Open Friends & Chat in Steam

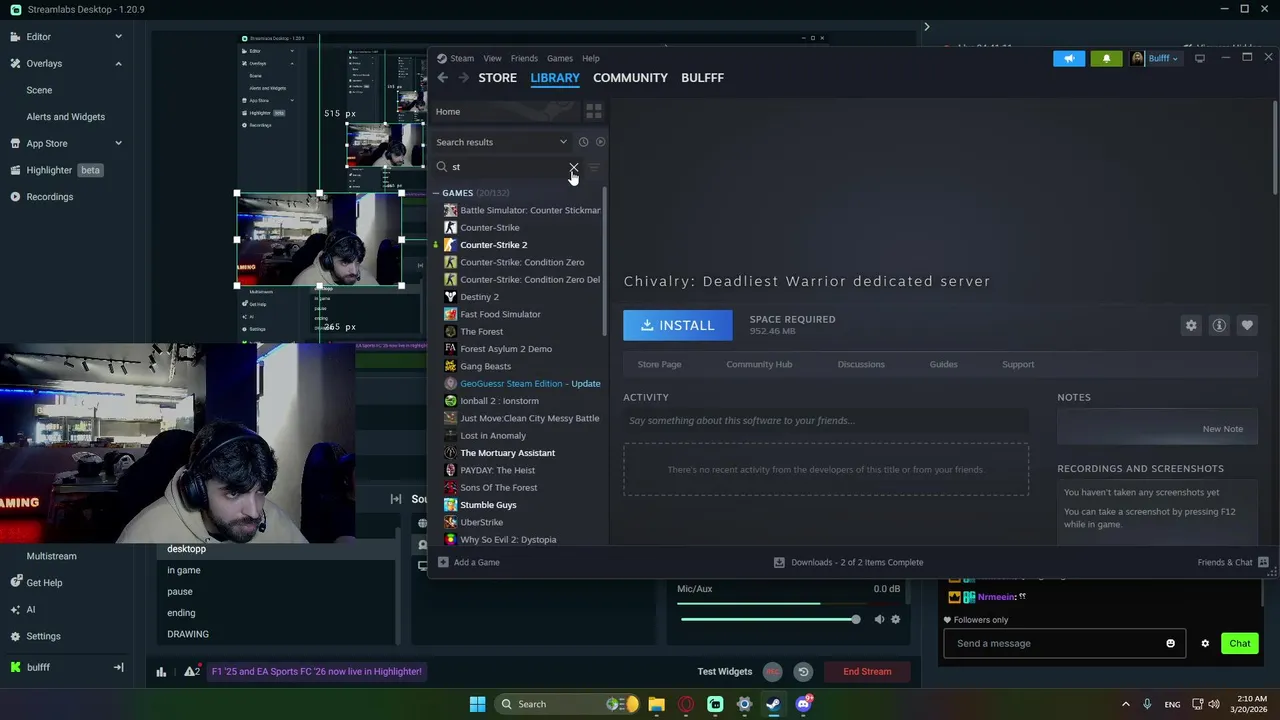1232,562
